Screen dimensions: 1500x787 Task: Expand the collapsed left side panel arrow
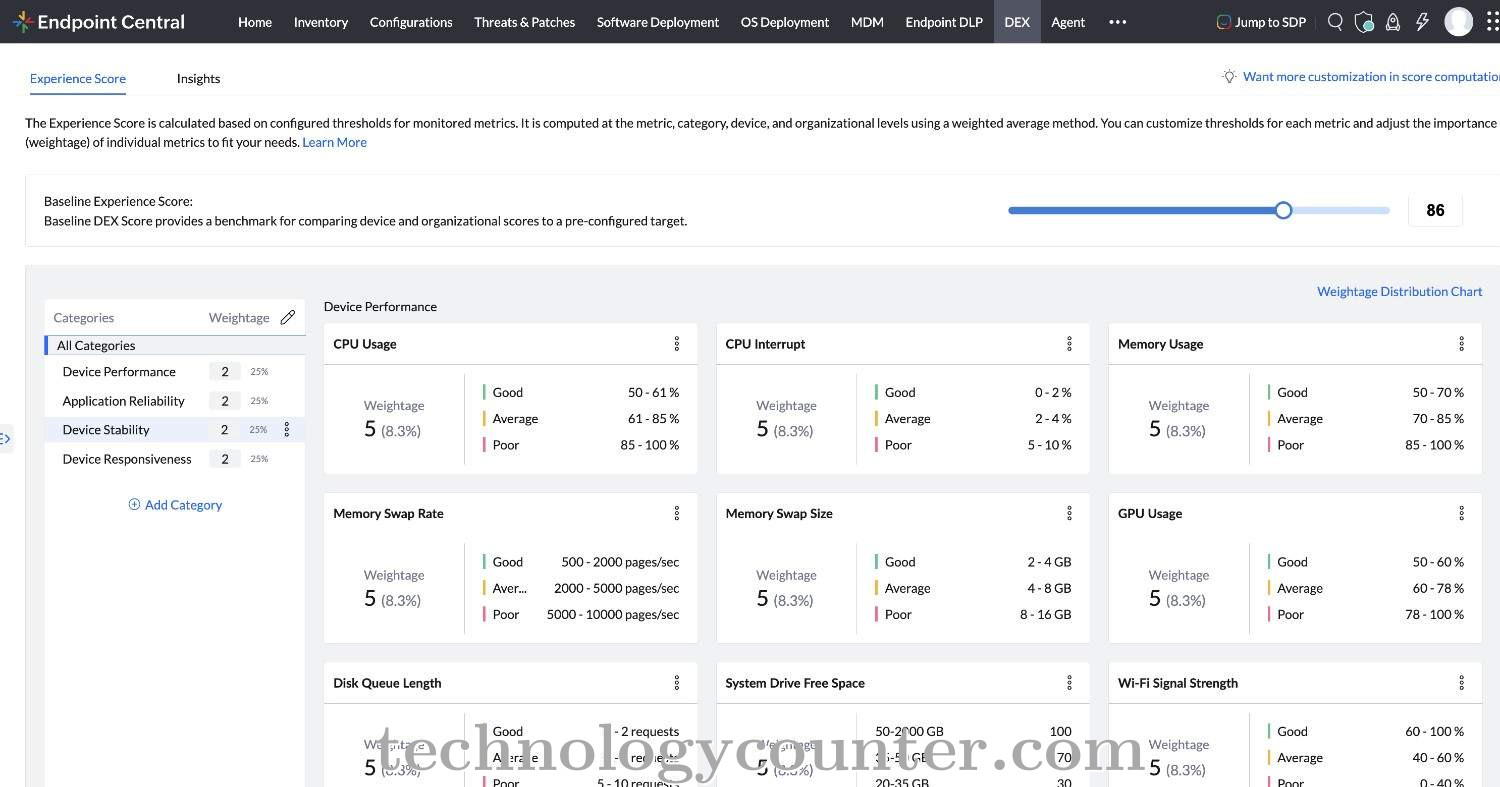pyautogui.click(x=5, y=438)
